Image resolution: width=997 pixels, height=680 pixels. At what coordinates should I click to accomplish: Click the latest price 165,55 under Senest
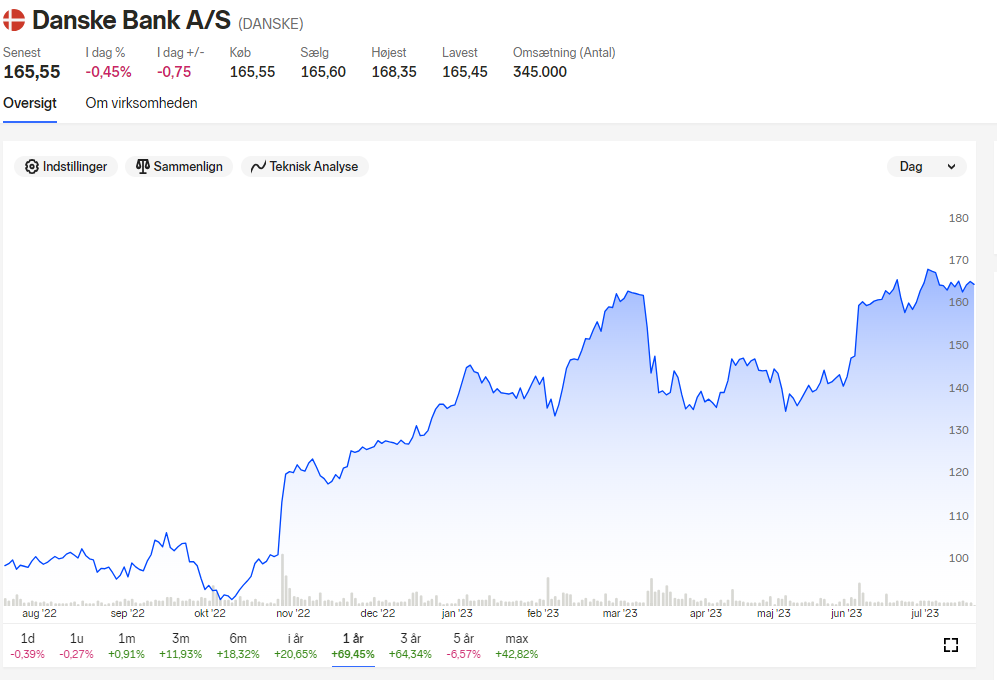32,72
